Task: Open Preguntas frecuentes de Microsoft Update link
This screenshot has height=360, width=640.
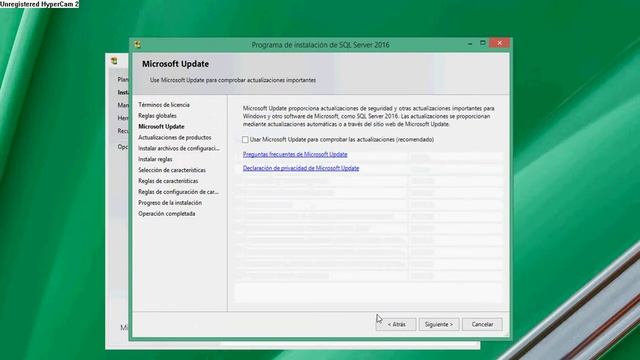Action: [295, 154]
